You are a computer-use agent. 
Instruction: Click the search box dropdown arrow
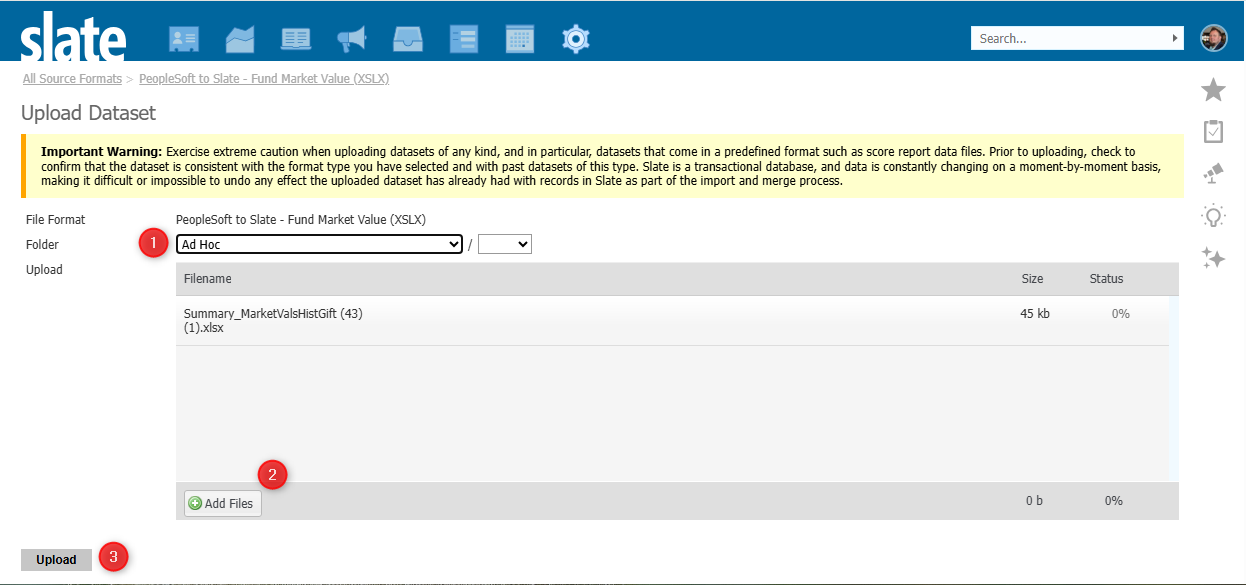1175,38
